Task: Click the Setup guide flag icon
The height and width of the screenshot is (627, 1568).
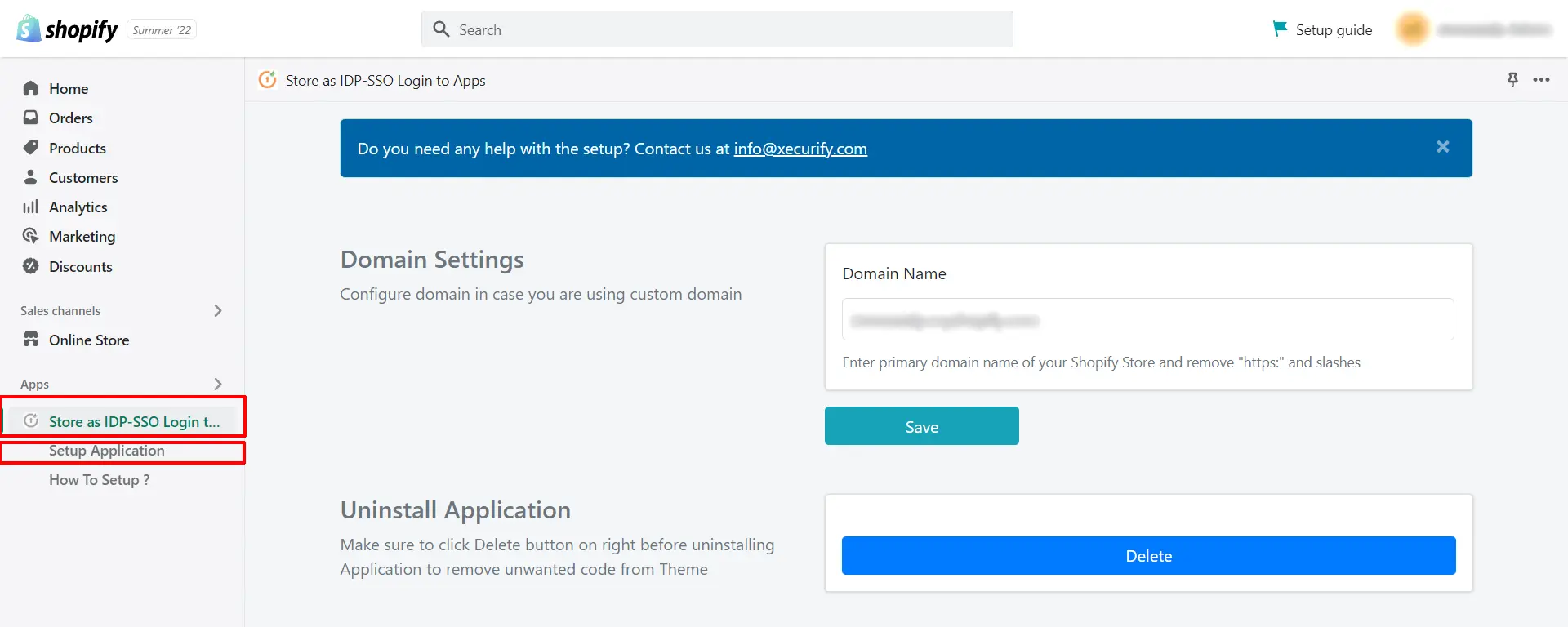Action: coord(1280,29)
